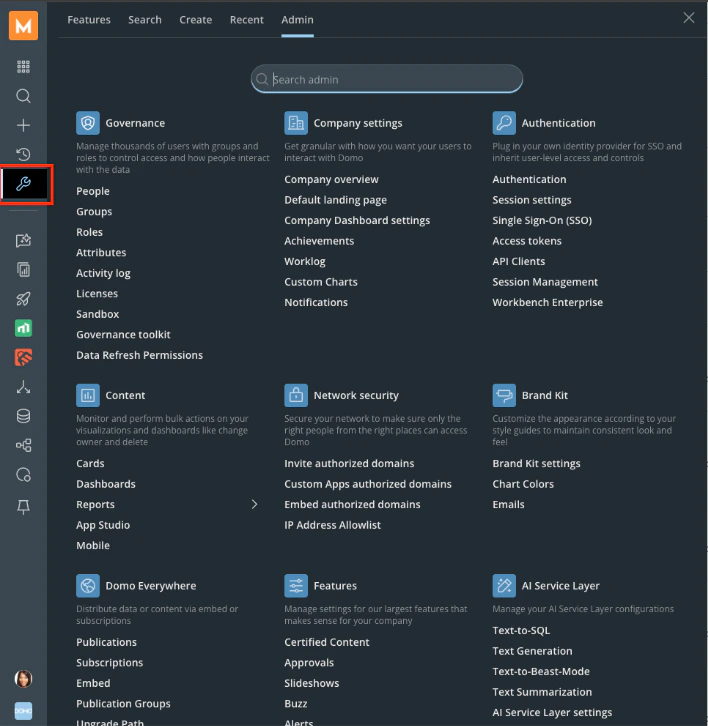Switch to the Create tab

click(196, 20)
